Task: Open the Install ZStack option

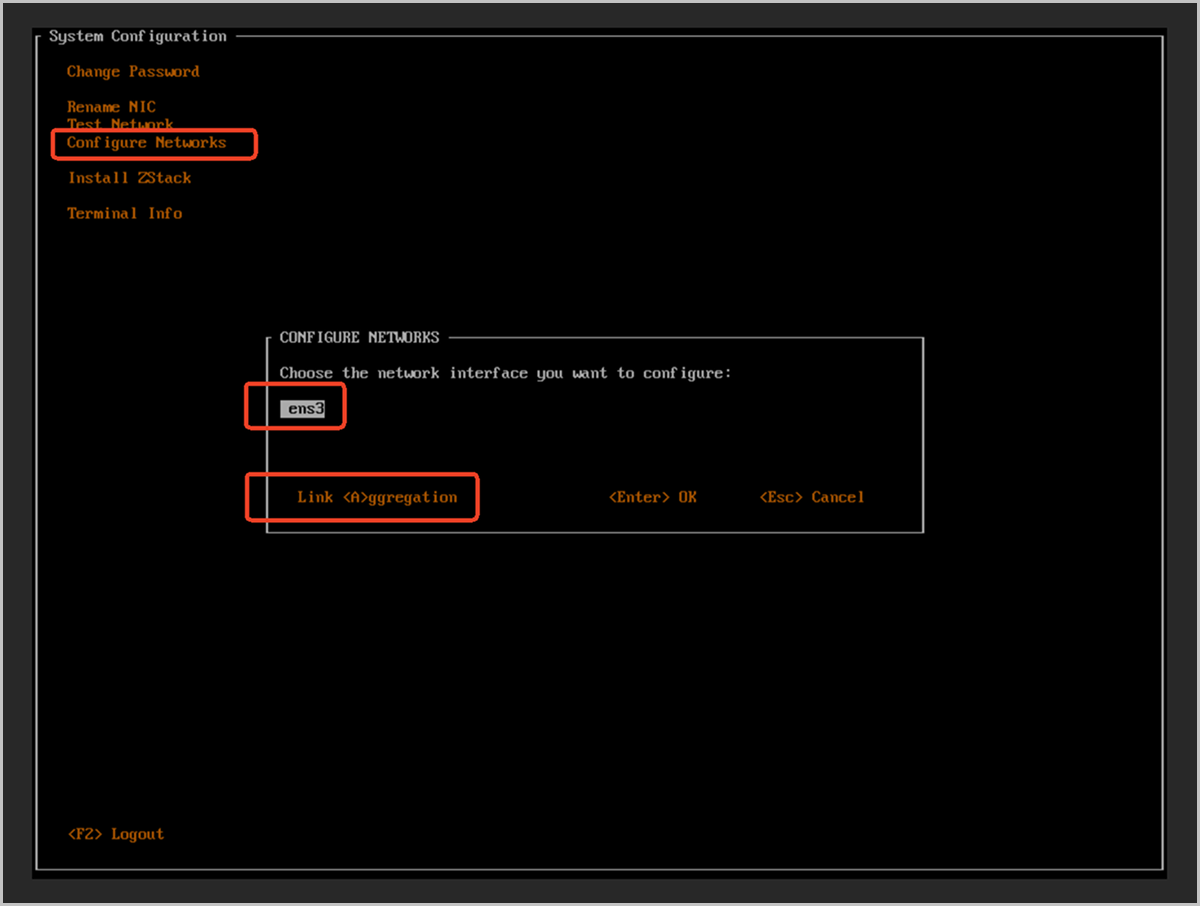Action: pyautogui.click(x=129, y=178)
